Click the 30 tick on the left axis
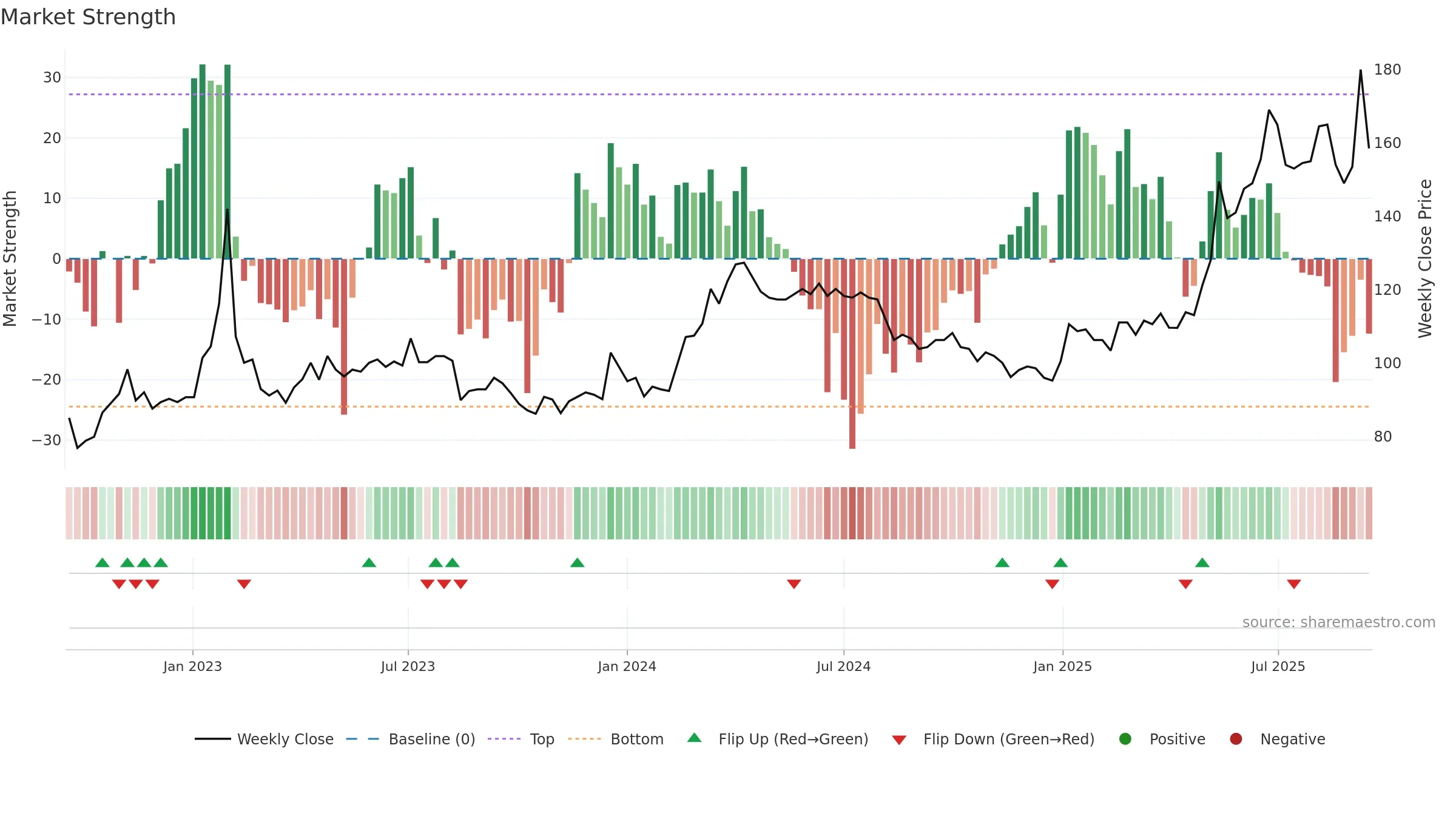Screen dimensions: 1456x819 coord(52,77)
